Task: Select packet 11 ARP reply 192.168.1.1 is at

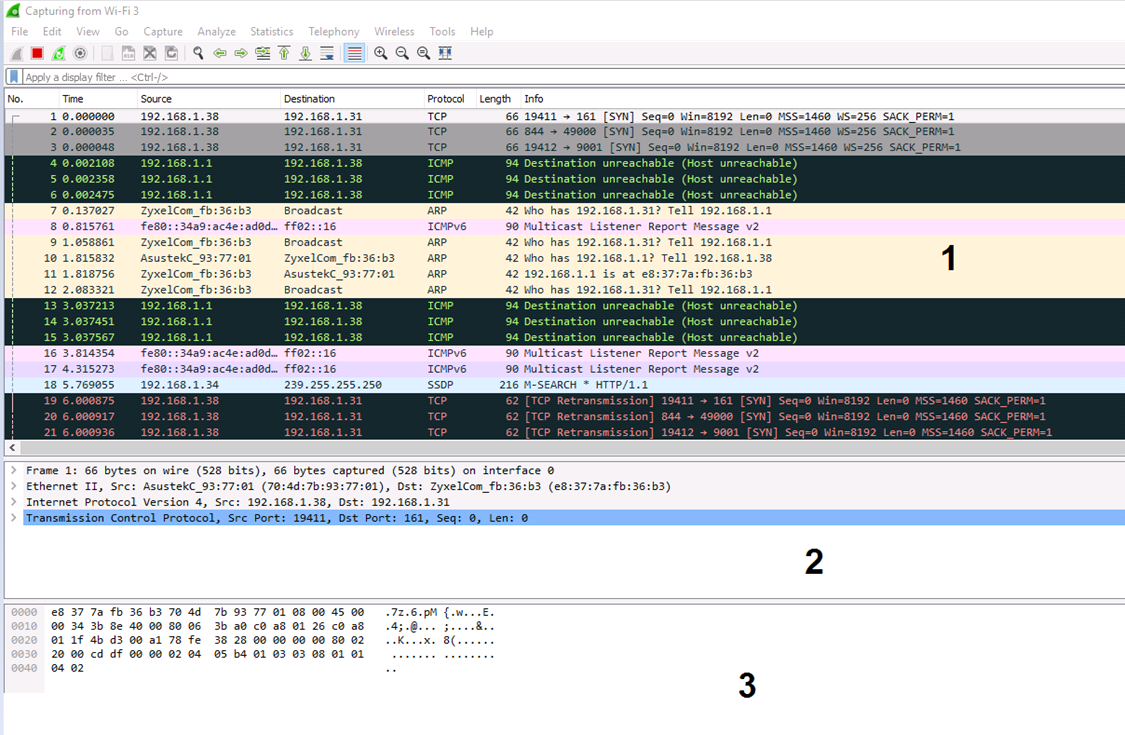Action: pyautogui.click(x=565, y=274)
